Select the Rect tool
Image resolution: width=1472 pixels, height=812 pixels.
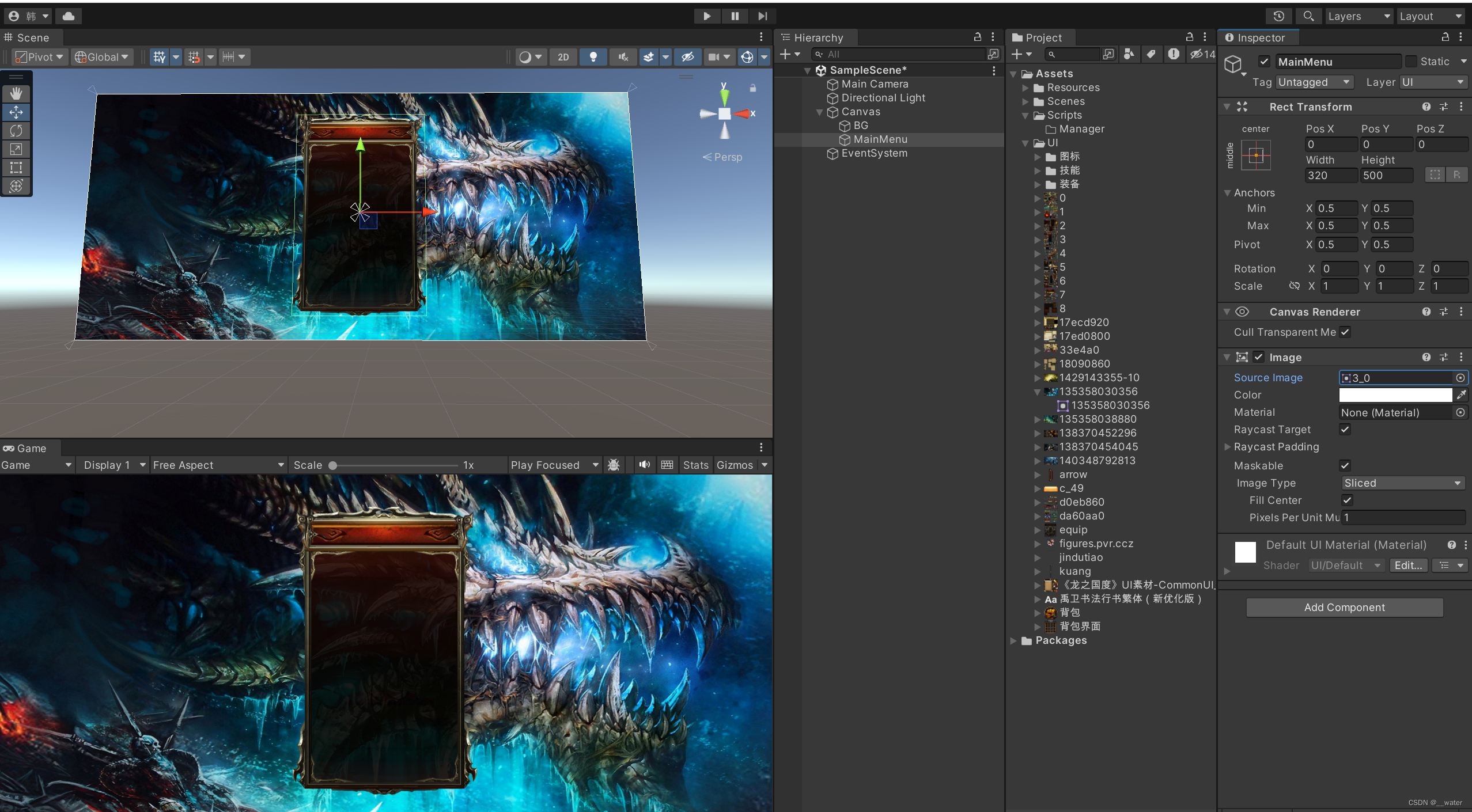click(16, 168)
